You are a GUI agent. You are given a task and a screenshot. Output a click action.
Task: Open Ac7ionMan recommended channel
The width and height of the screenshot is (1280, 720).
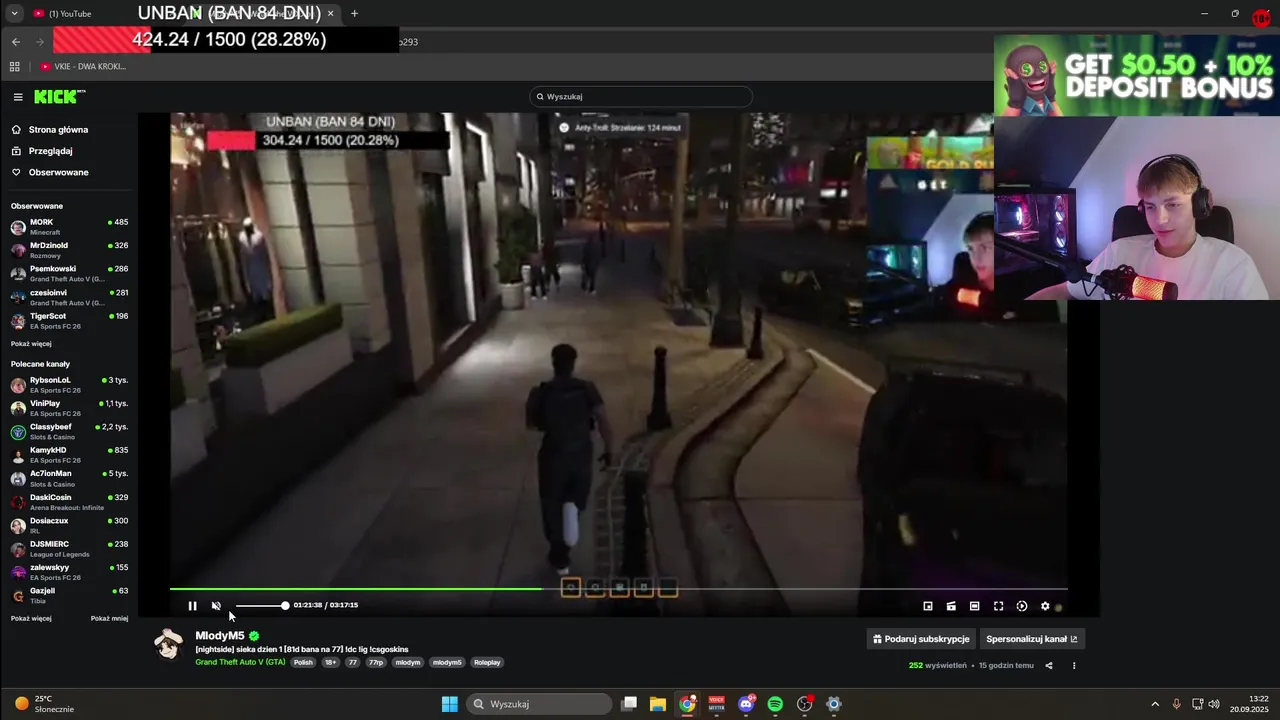point(69,478)
